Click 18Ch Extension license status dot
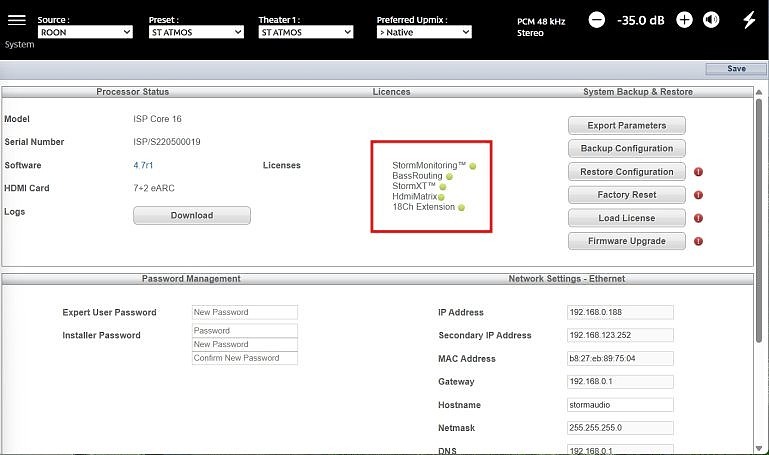The height and width of the screenshot is (455, 769). [461, 207]
